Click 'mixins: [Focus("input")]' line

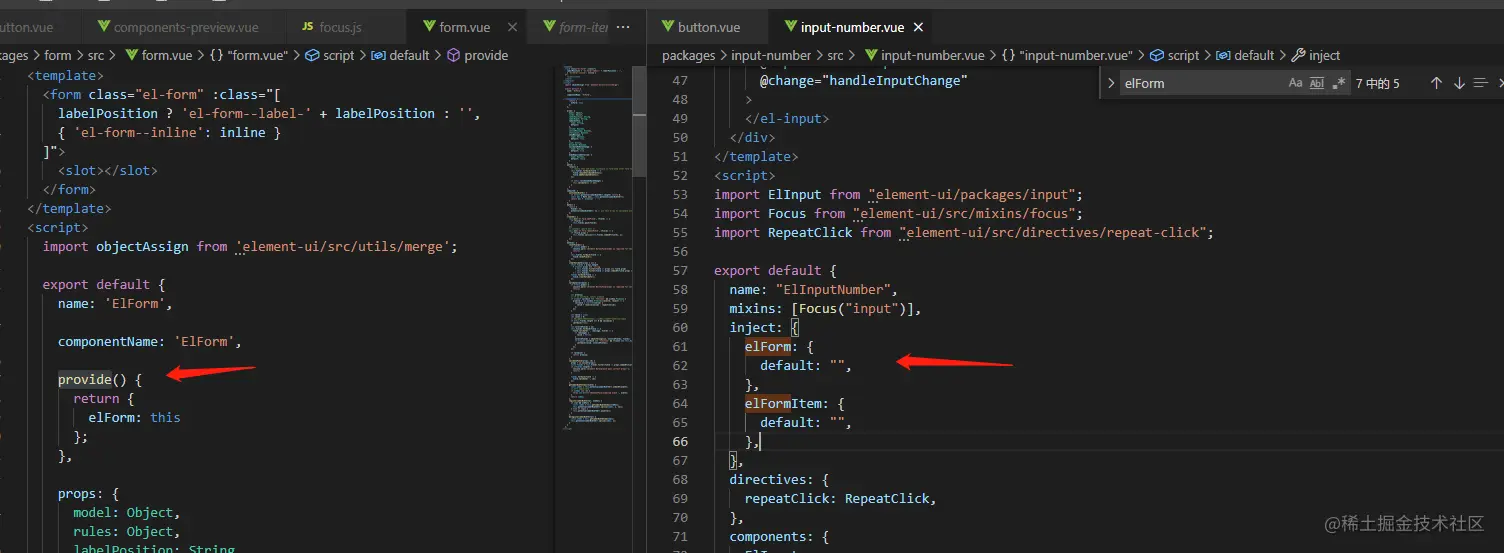pos(825,308)
